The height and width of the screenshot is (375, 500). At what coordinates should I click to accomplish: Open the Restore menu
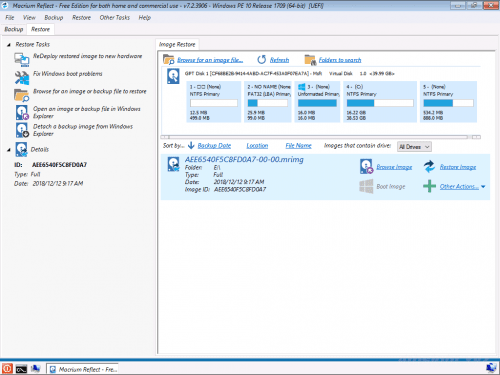coord(81,18)
